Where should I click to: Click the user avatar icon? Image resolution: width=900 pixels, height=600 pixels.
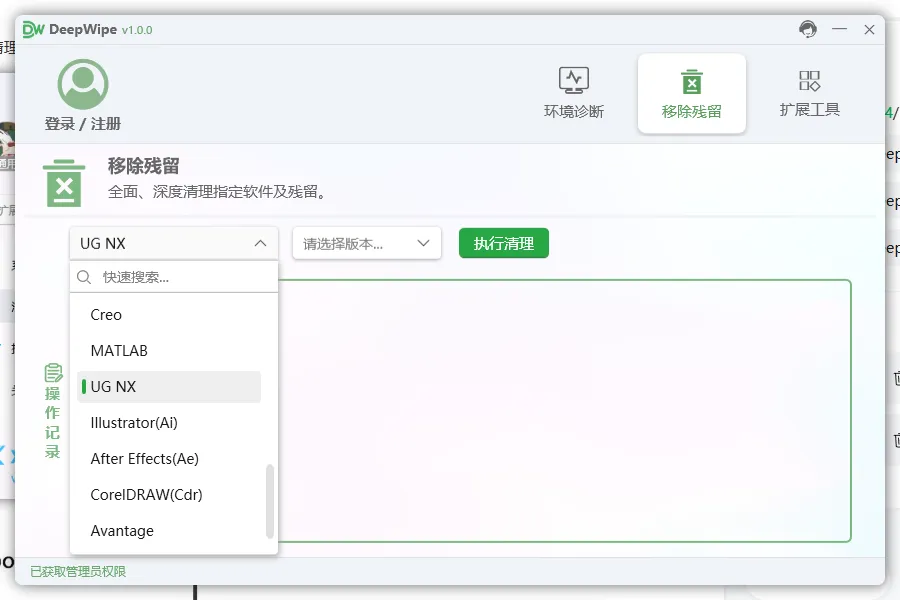point(83,84)
